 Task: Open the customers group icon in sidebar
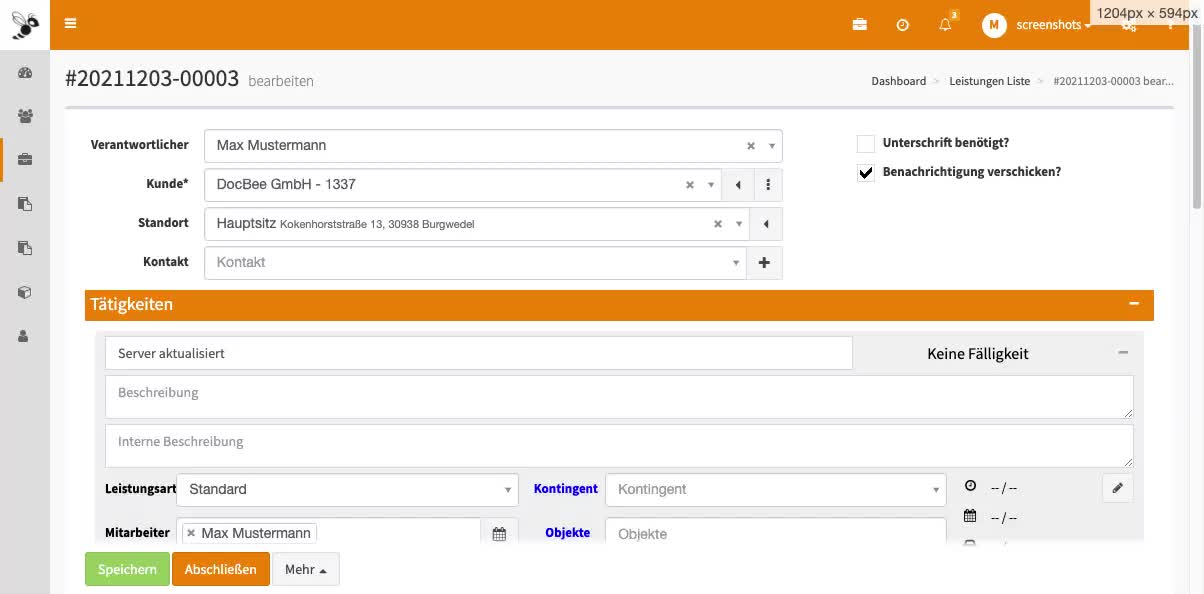click(x=25, y=116)
